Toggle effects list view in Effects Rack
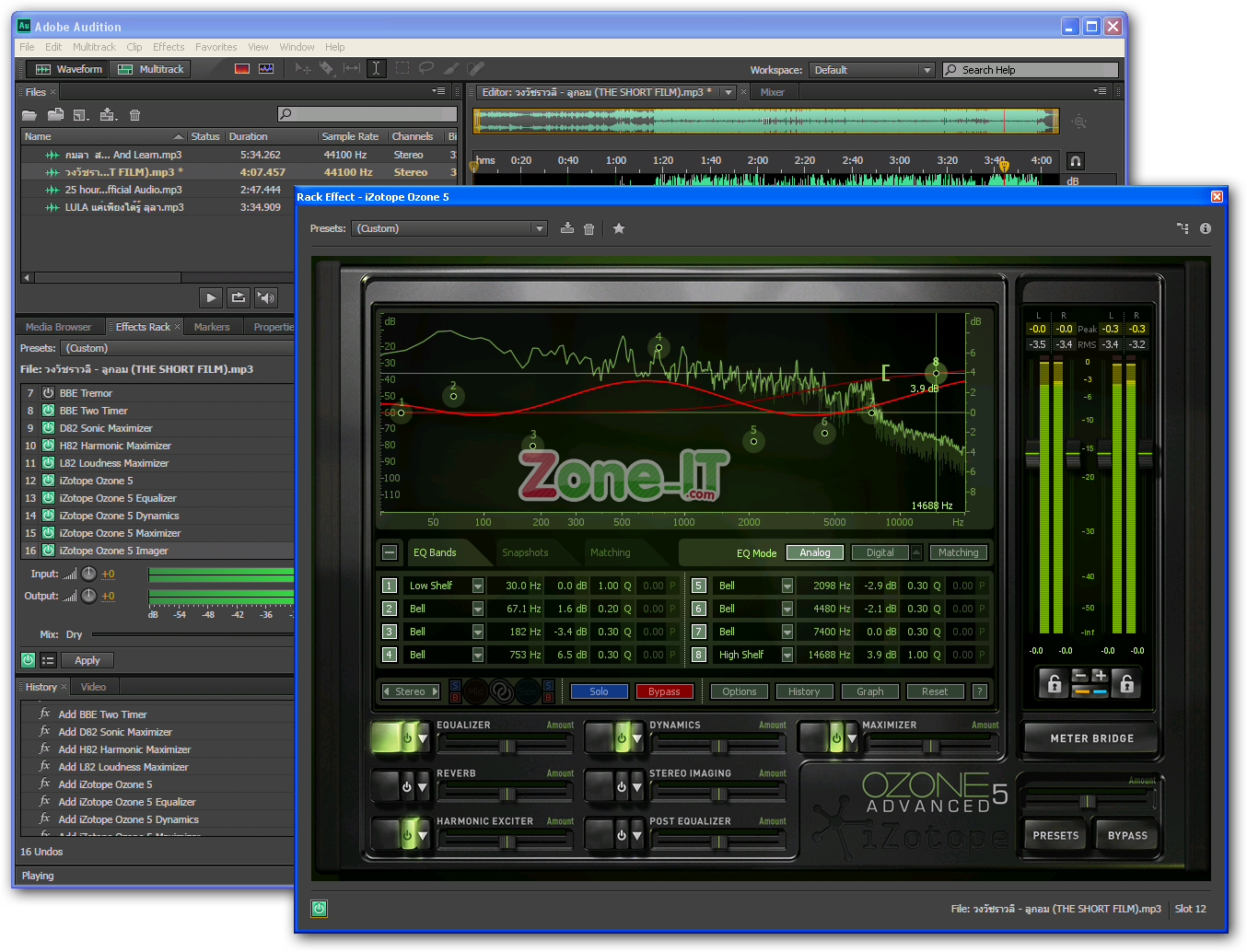The height and width of the screenshot is (952, 1247). pyautogui.click(x=48, y=660)
